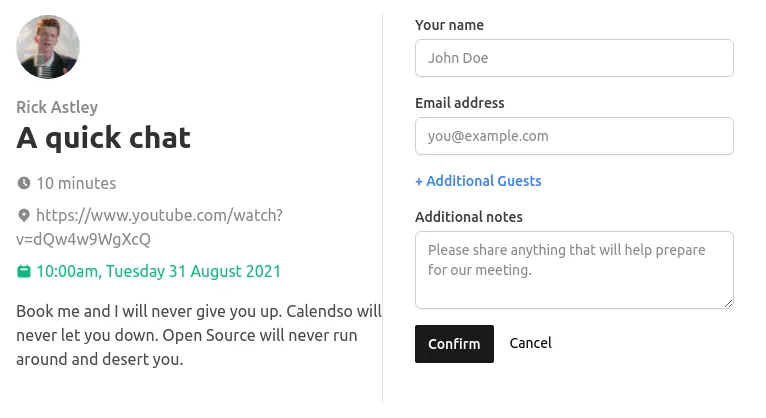Focus the Your name input field
The image size is (766, 418).
574,58
